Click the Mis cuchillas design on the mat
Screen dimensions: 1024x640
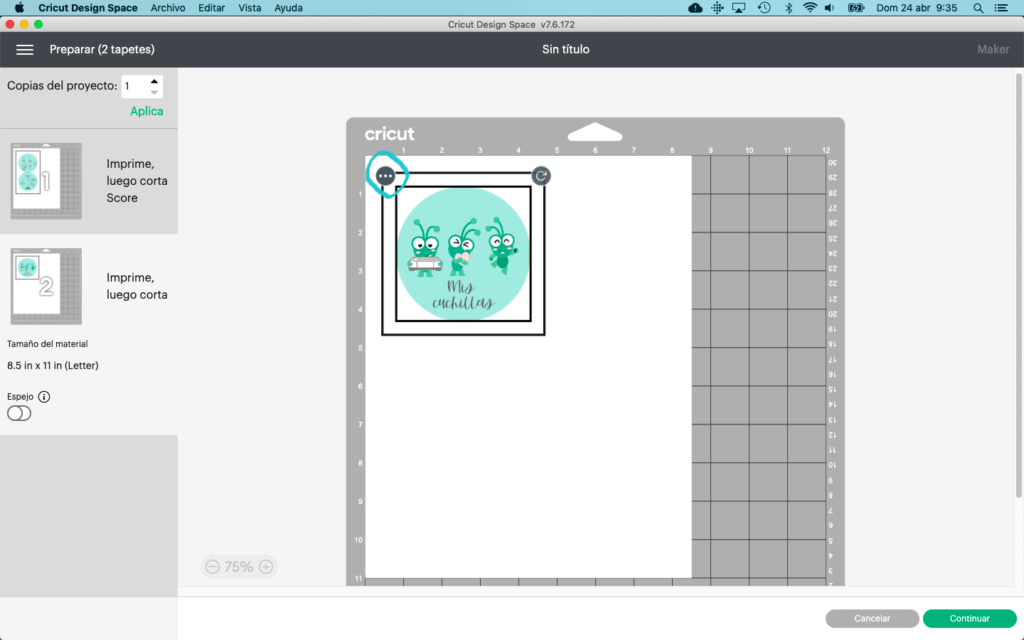pos(463,254)
